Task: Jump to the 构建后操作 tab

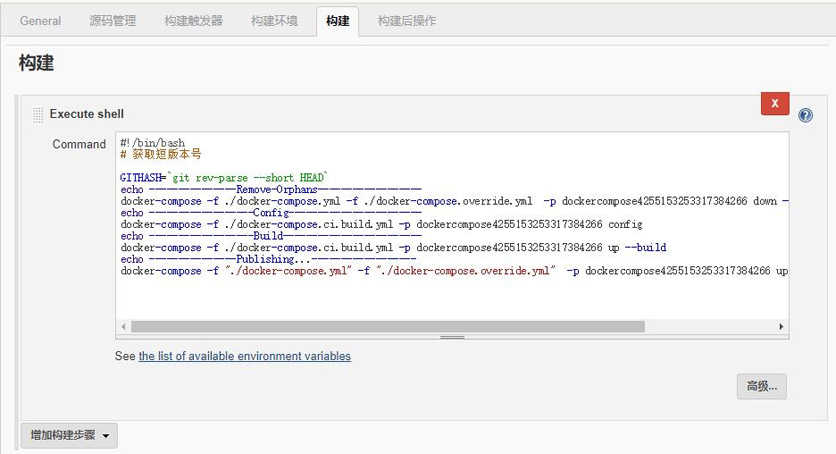Action: (406, 21)
